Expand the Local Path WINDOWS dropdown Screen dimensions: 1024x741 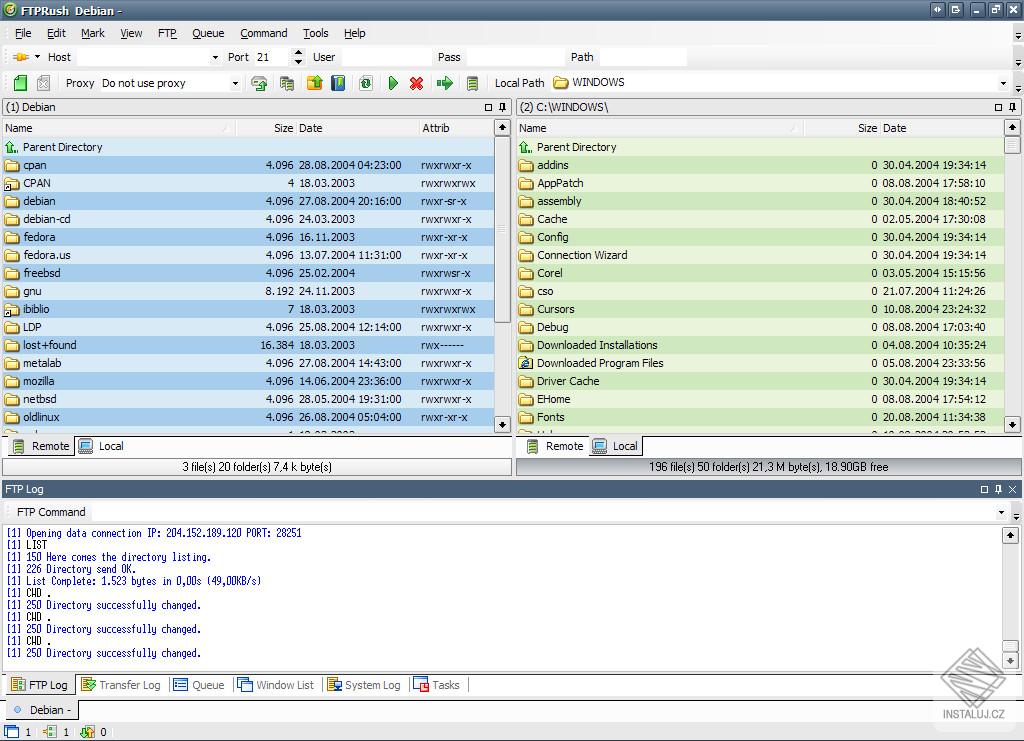[x=1002, y=83]
